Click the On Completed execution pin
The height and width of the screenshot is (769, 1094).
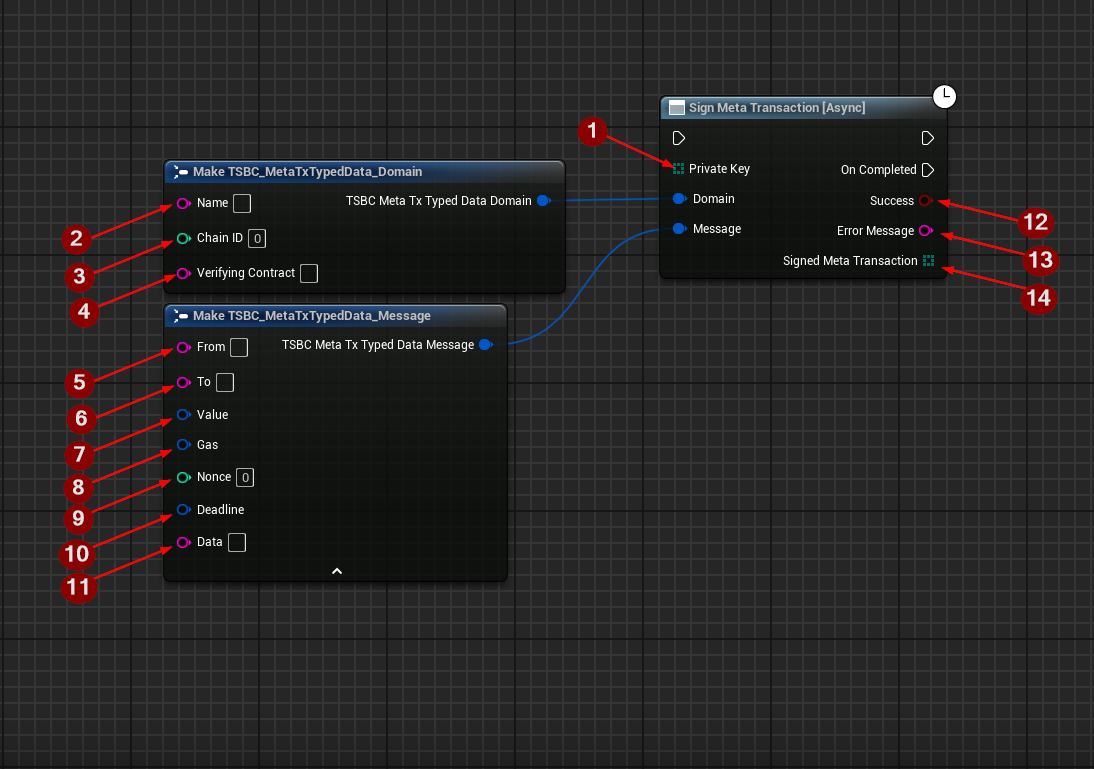(927, 170)
